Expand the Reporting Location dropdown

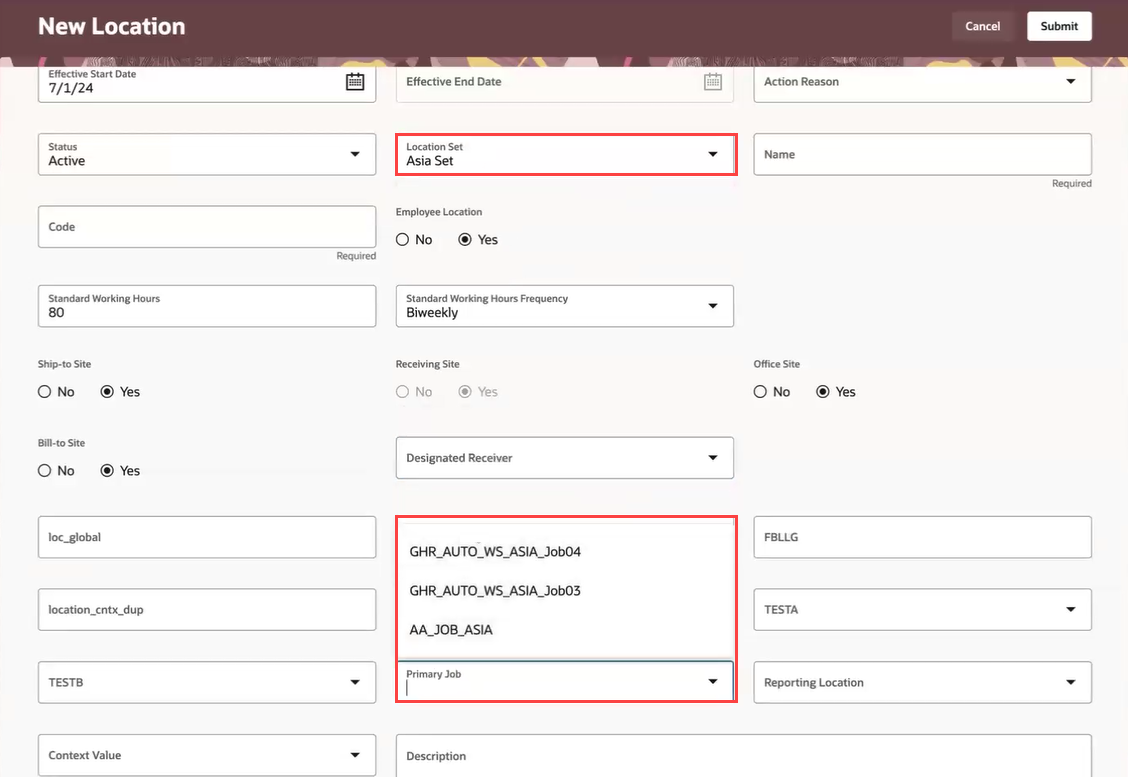(1070, 682)
